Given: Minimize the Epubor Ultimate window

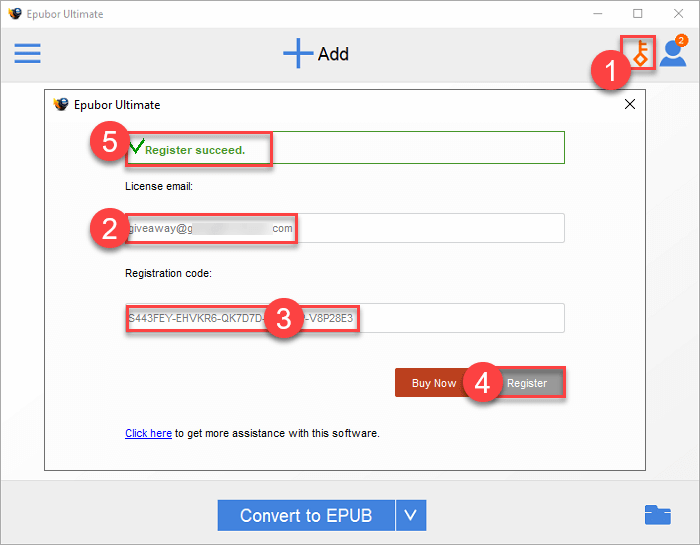Looking at the screenshot, I should coord(598,14).
